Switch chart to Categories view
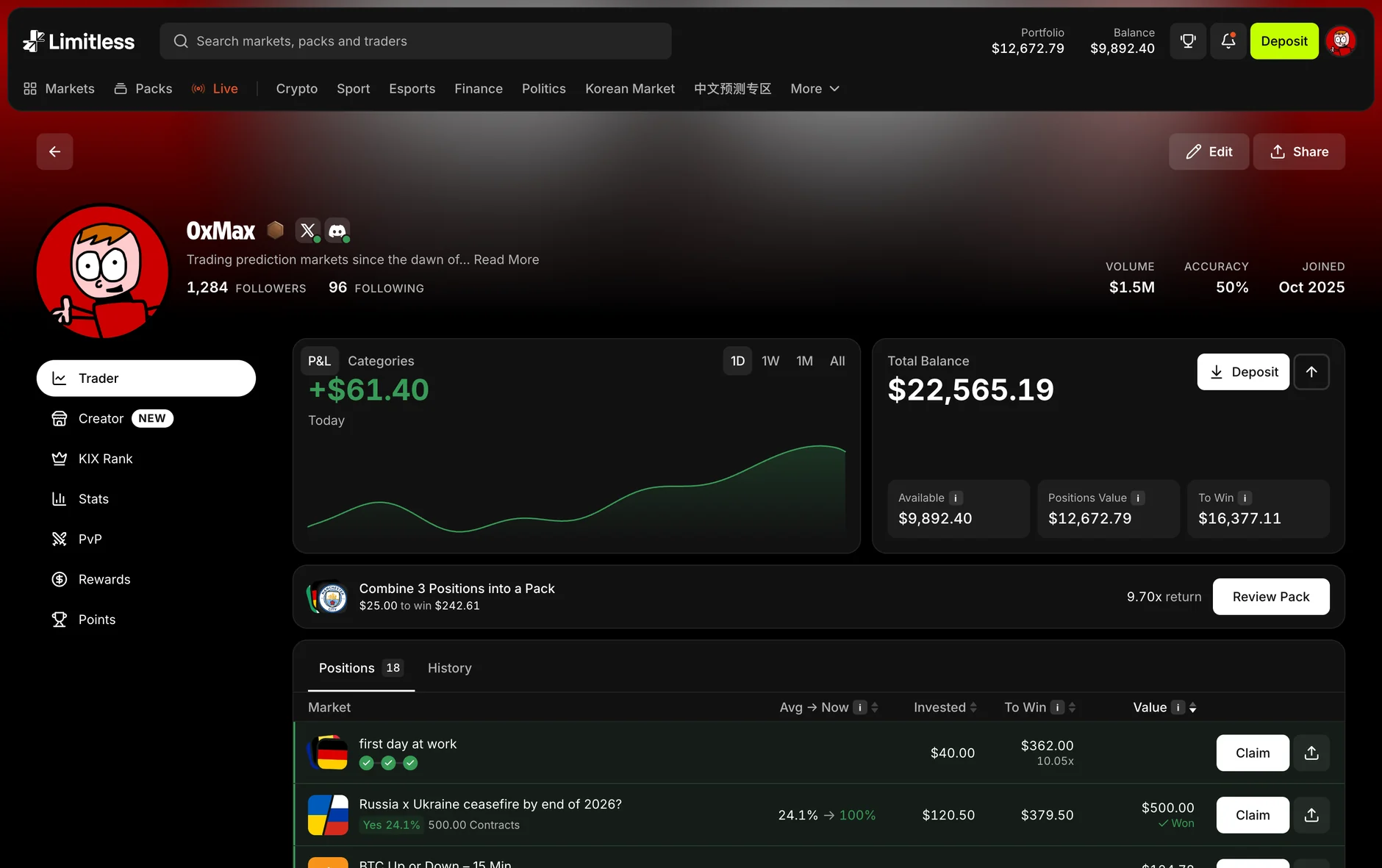 point(381,361)
